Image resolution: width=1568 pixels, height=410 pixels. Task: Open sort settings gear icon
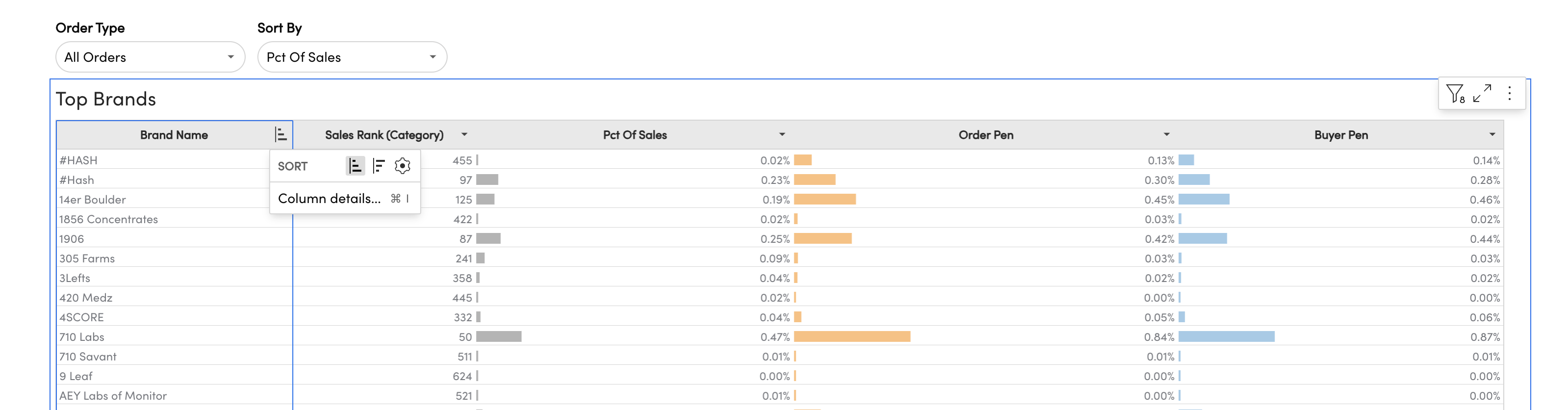[403, 166]
